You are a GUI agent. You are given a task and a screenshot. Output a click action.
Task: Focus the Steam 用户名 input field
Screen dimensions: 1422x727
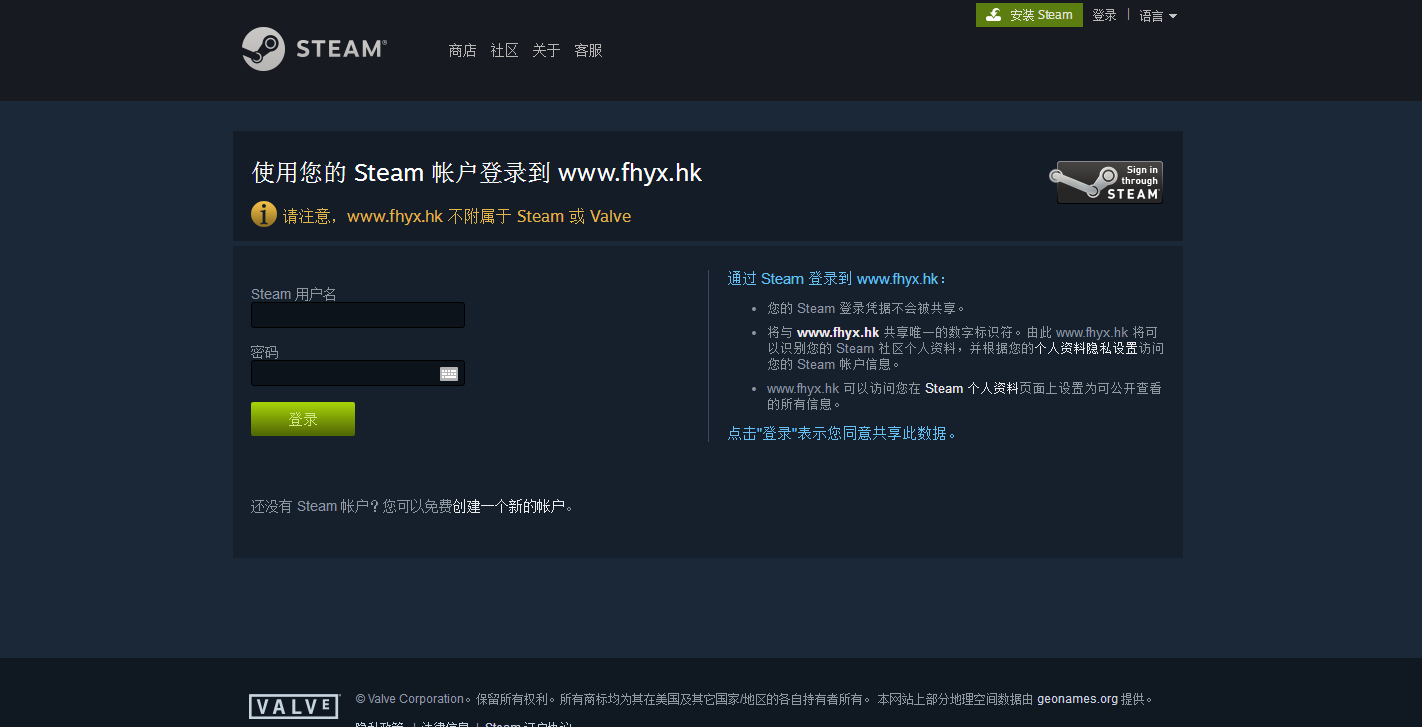pyautogui.click(x=358, y=315)
